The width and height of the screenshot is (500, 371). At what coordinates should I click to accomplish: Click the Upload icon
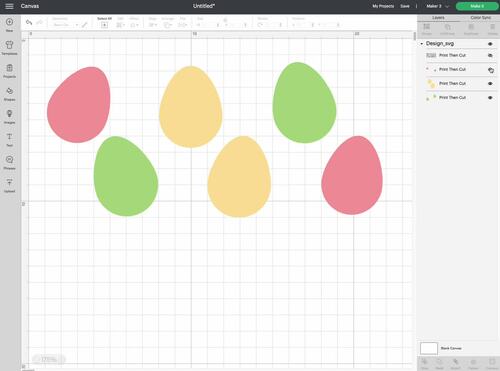[9, 182]
